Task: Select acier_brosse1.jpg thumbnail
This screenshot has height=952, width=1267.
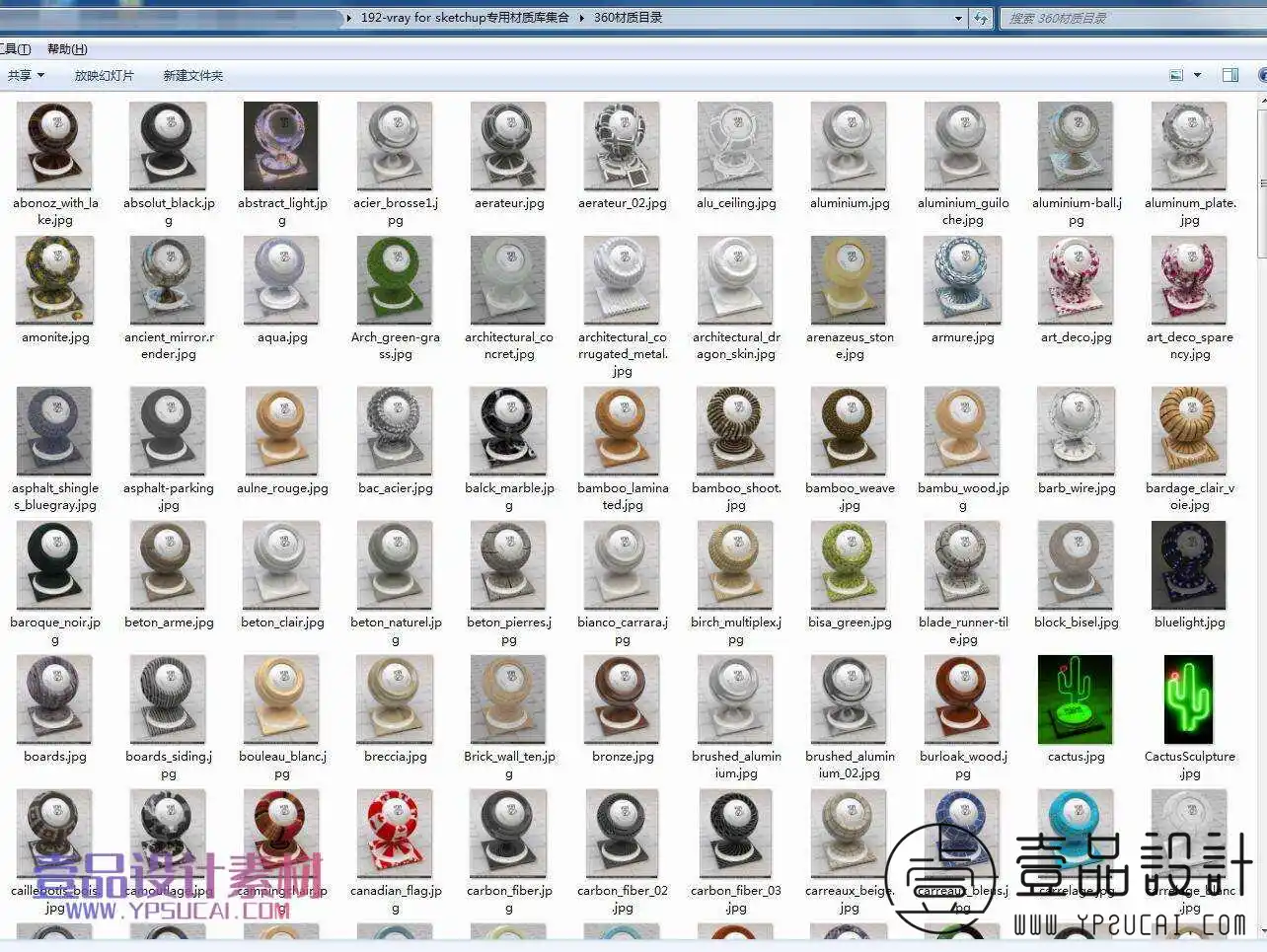Action: point(395,146)
